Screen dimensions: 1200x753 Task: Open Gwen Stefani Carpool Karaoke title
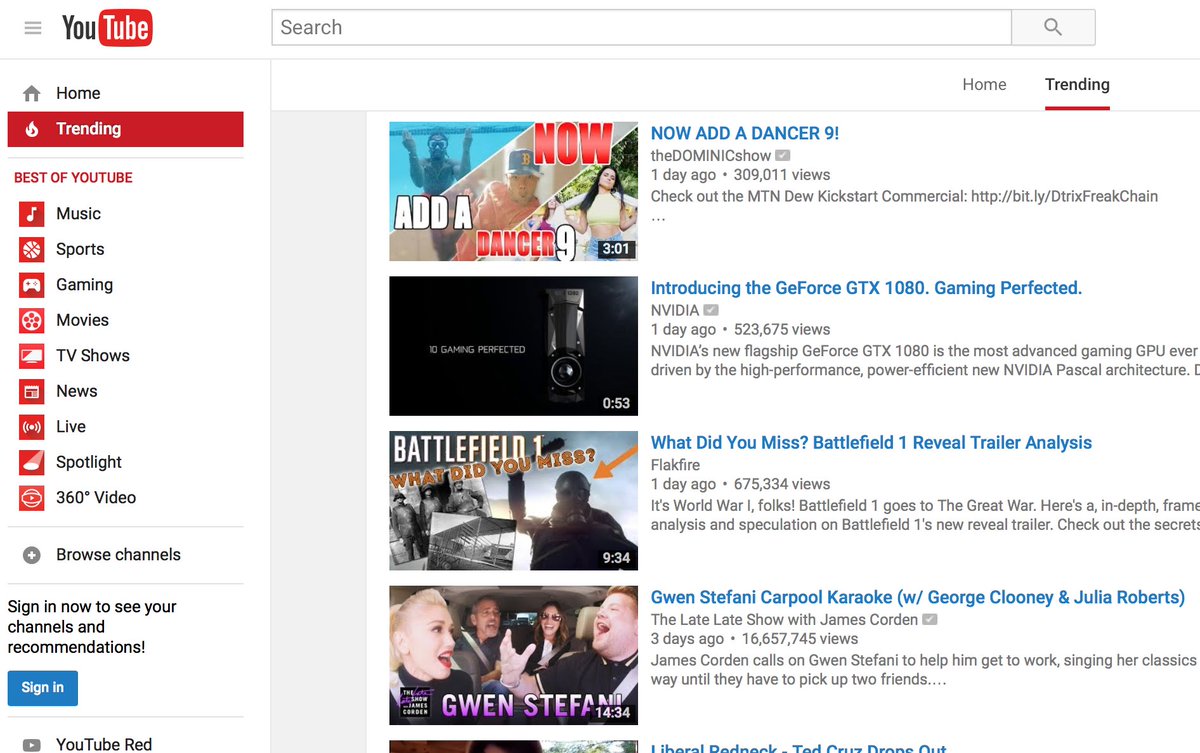pyautogui.click(x=918, y=598)
